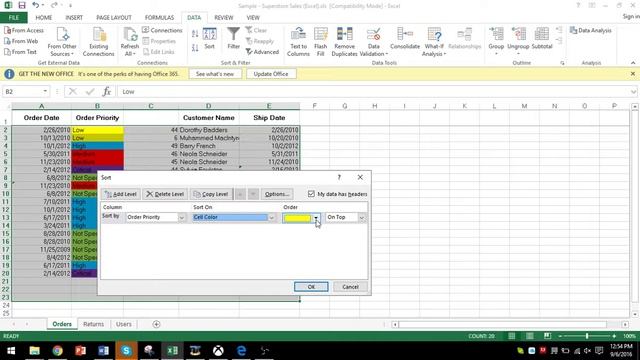
Task: Open the FILE tab
Action: 13,18
